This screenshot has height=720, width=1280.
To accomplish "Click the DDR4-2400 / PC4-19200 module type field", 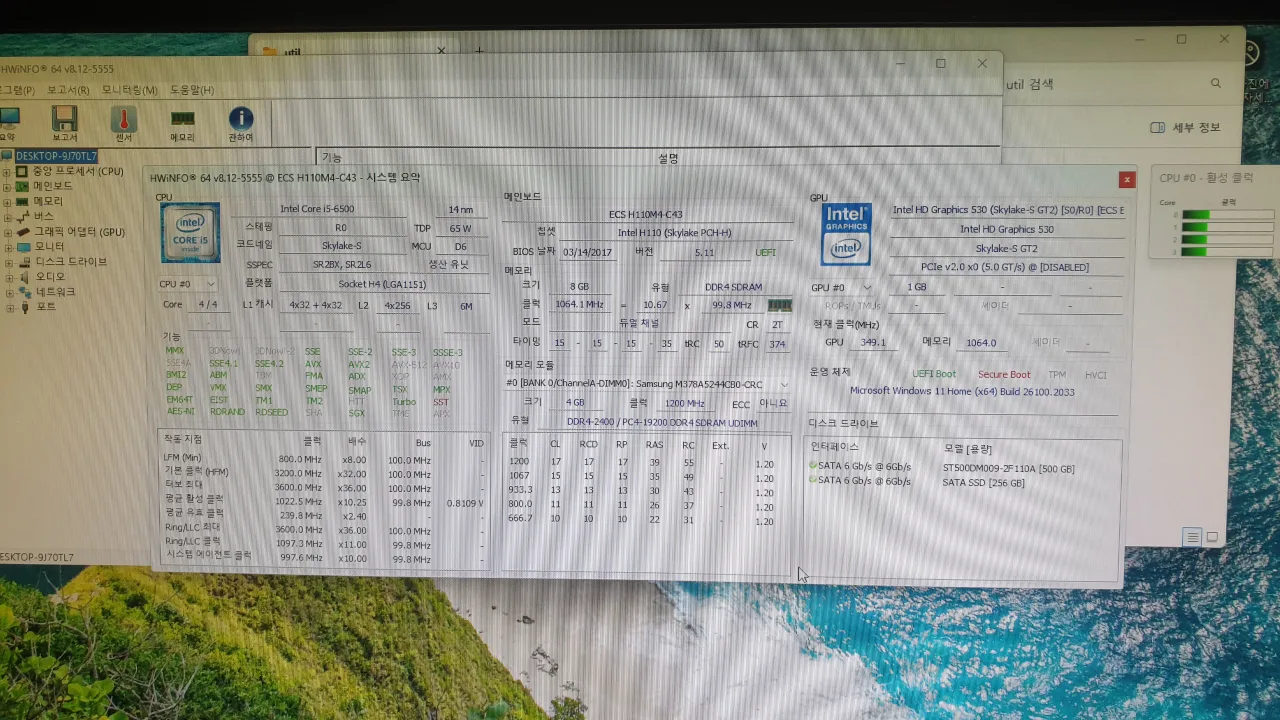I will tap(663, 421).
